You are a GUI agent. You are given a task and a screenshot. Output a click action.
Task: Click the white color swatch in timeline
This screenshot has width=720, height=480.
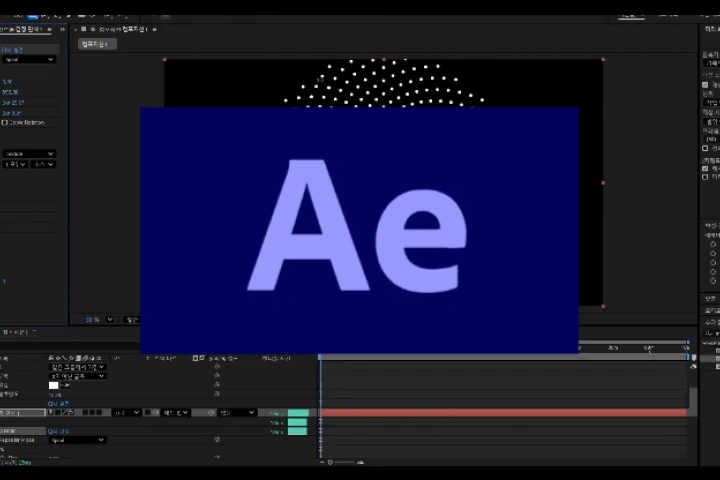click(x=53, y=385)
